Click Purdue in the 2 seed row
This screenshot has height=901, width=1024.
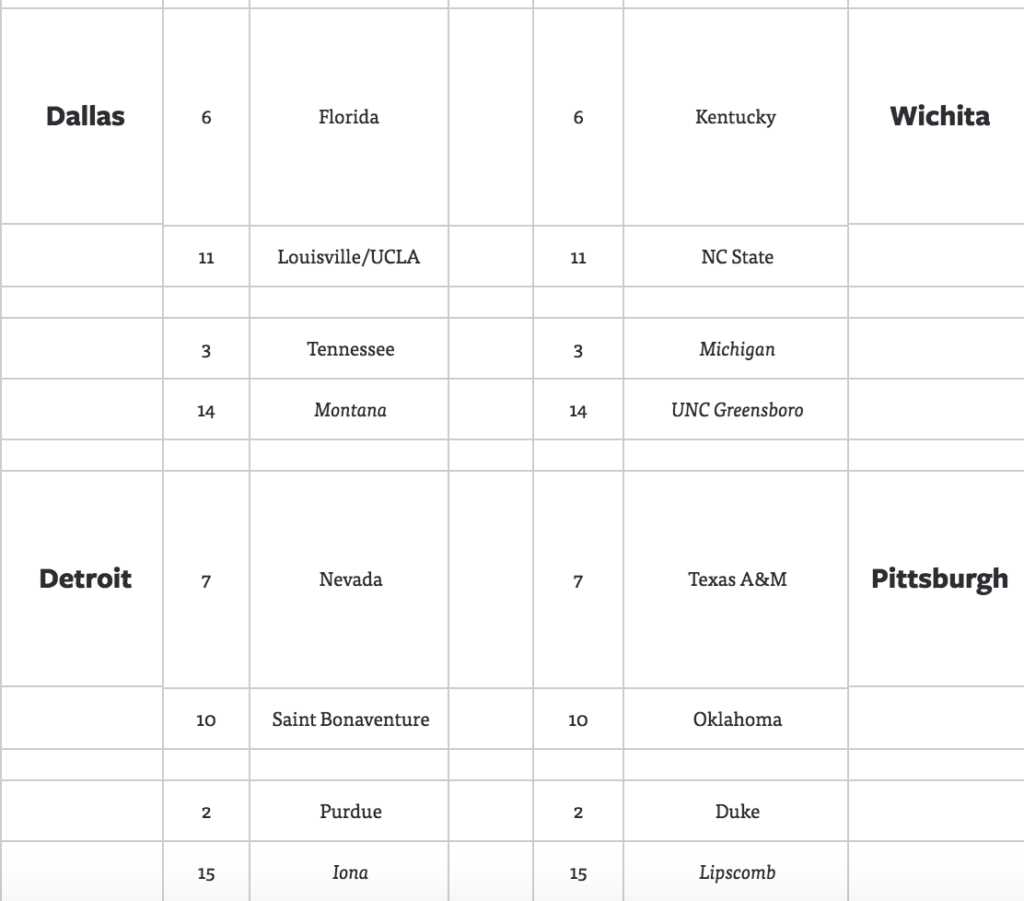(351, 811)
